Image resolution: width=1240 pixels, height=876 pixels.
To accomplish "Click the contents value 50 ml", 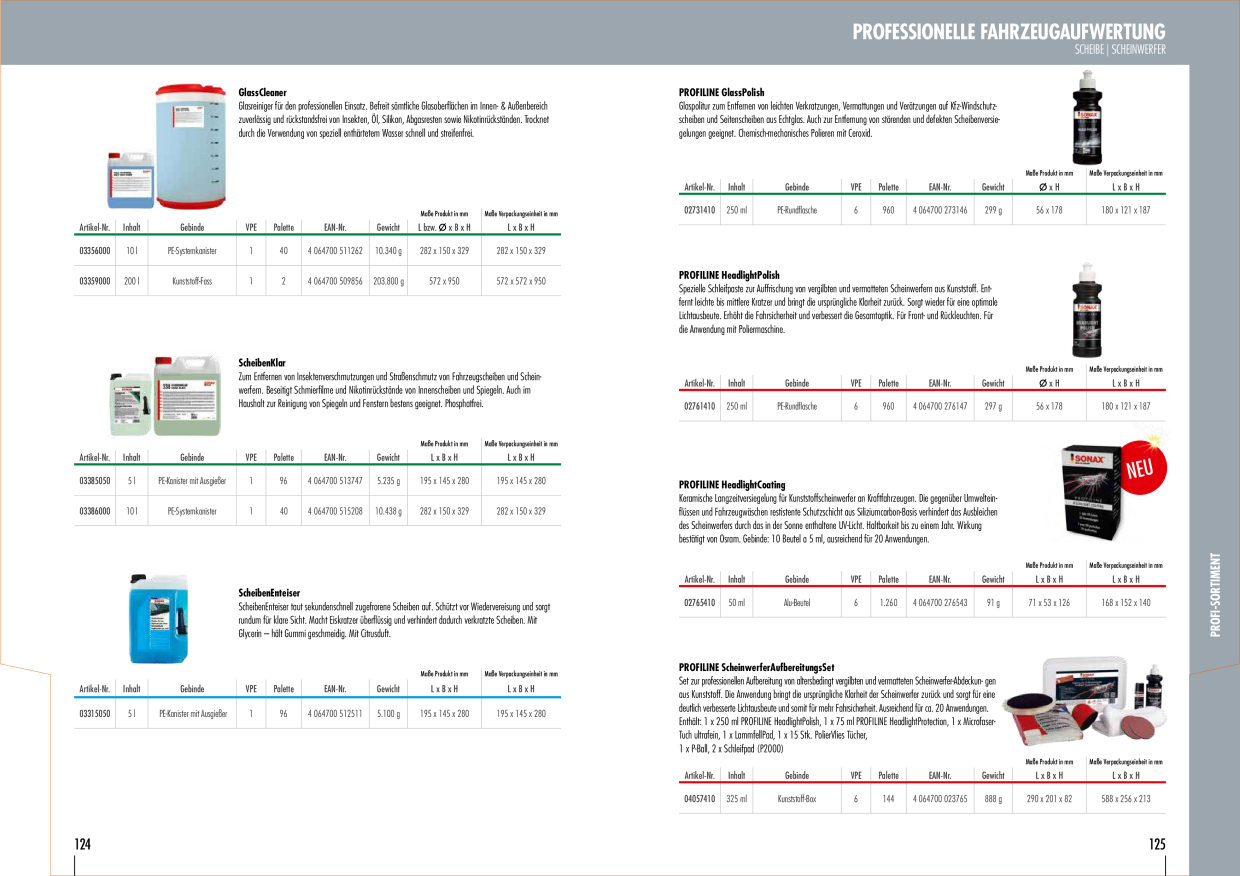I will [736, 603].
